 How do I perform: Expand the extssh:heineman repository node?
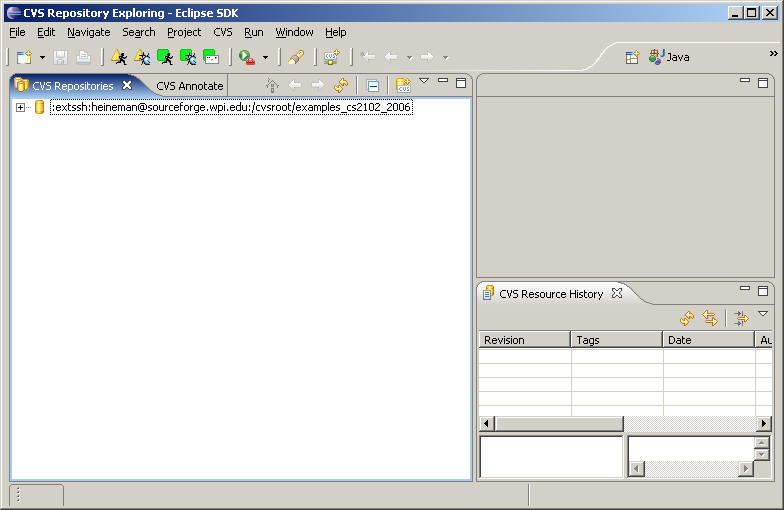tap(20, 108)
